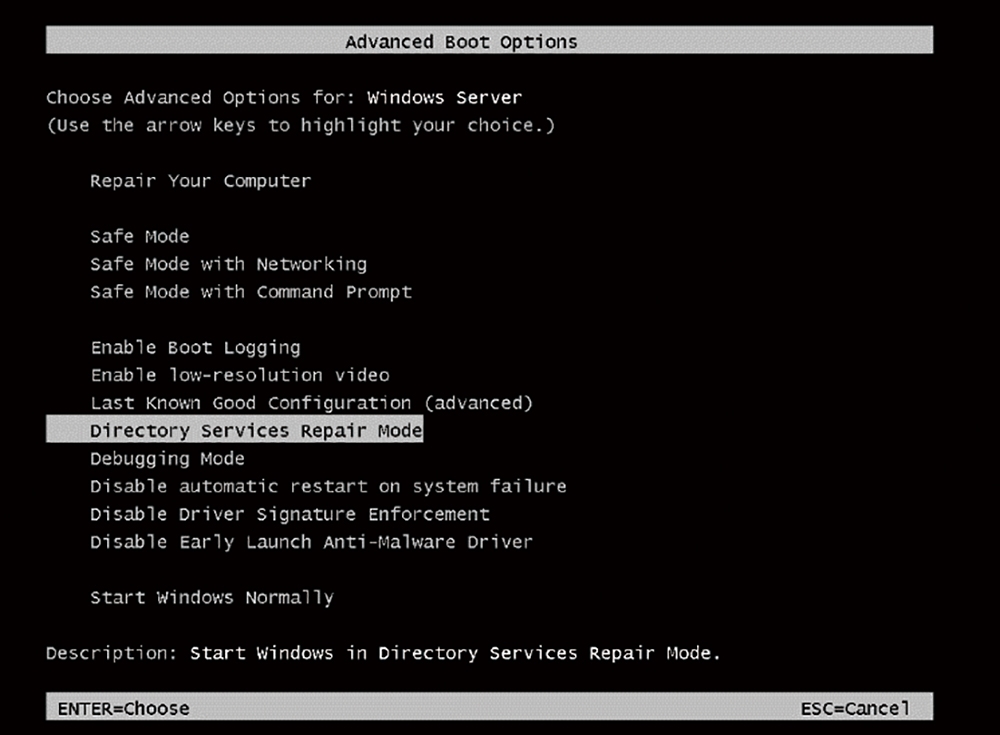Select Disable Early Launch Anti-Malware Driver
The width and height of the screenshot is (1000, 735).
[x=311, y=542]
